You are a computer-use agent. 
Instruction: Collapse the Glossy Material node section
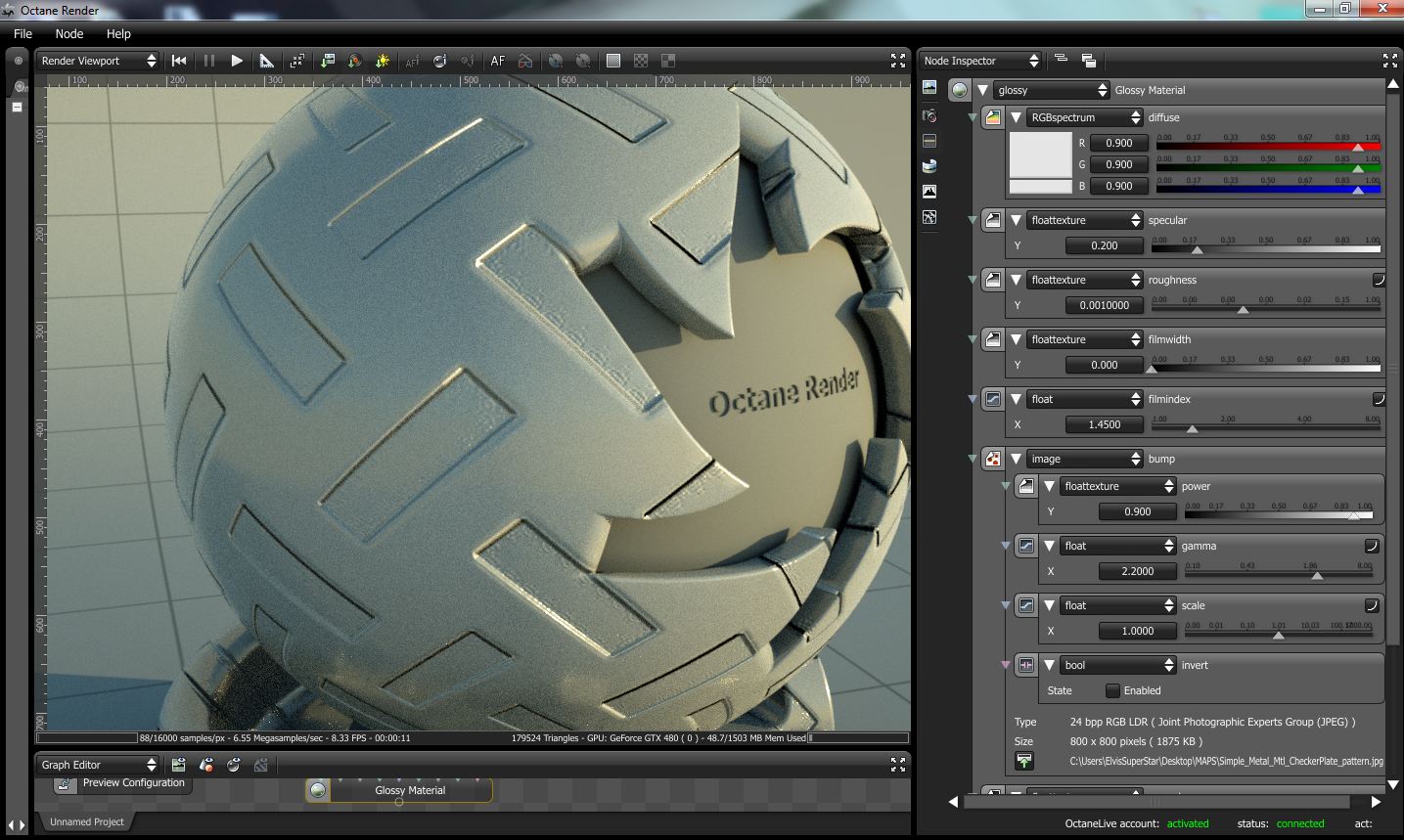point(982,90)
